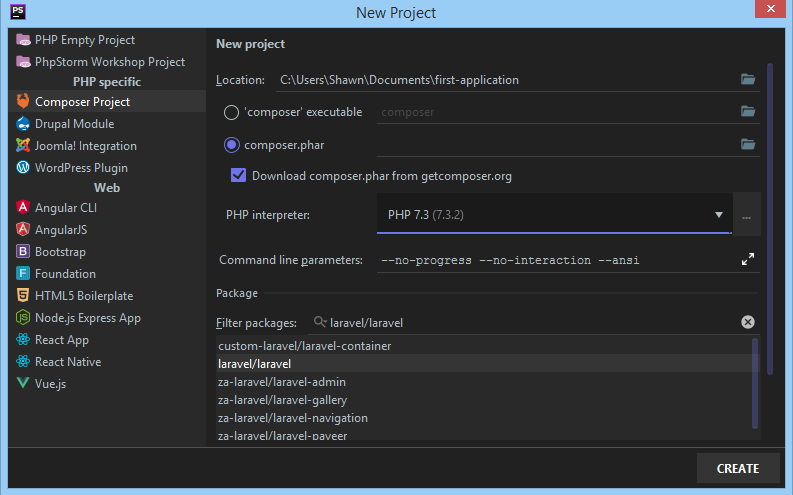Select the composer.phar radio button
The height and width of the screenshot is (495, 793).
(231, 145)
